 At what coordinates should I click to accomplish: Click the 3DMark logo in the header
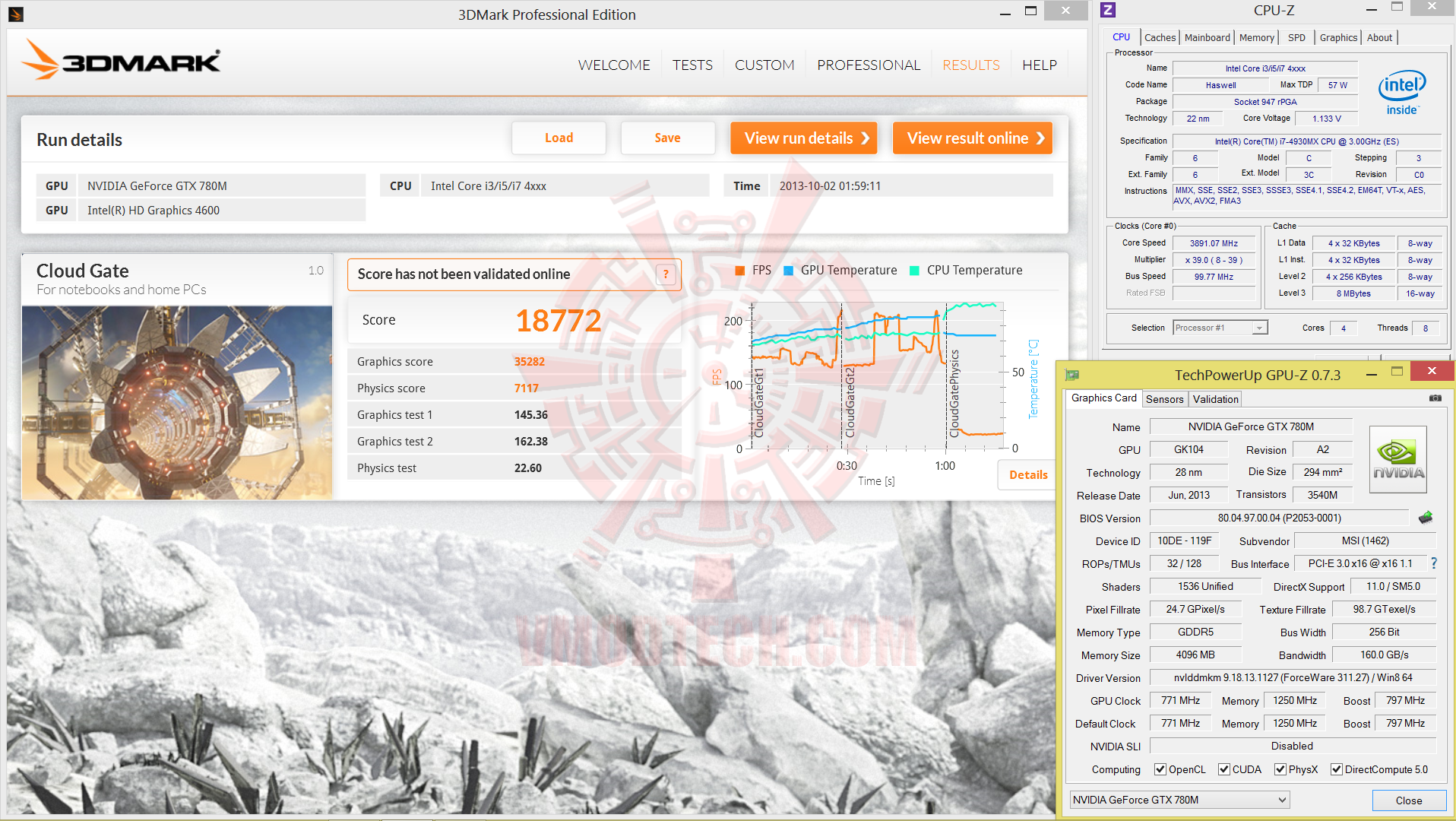tap(122, 60)
